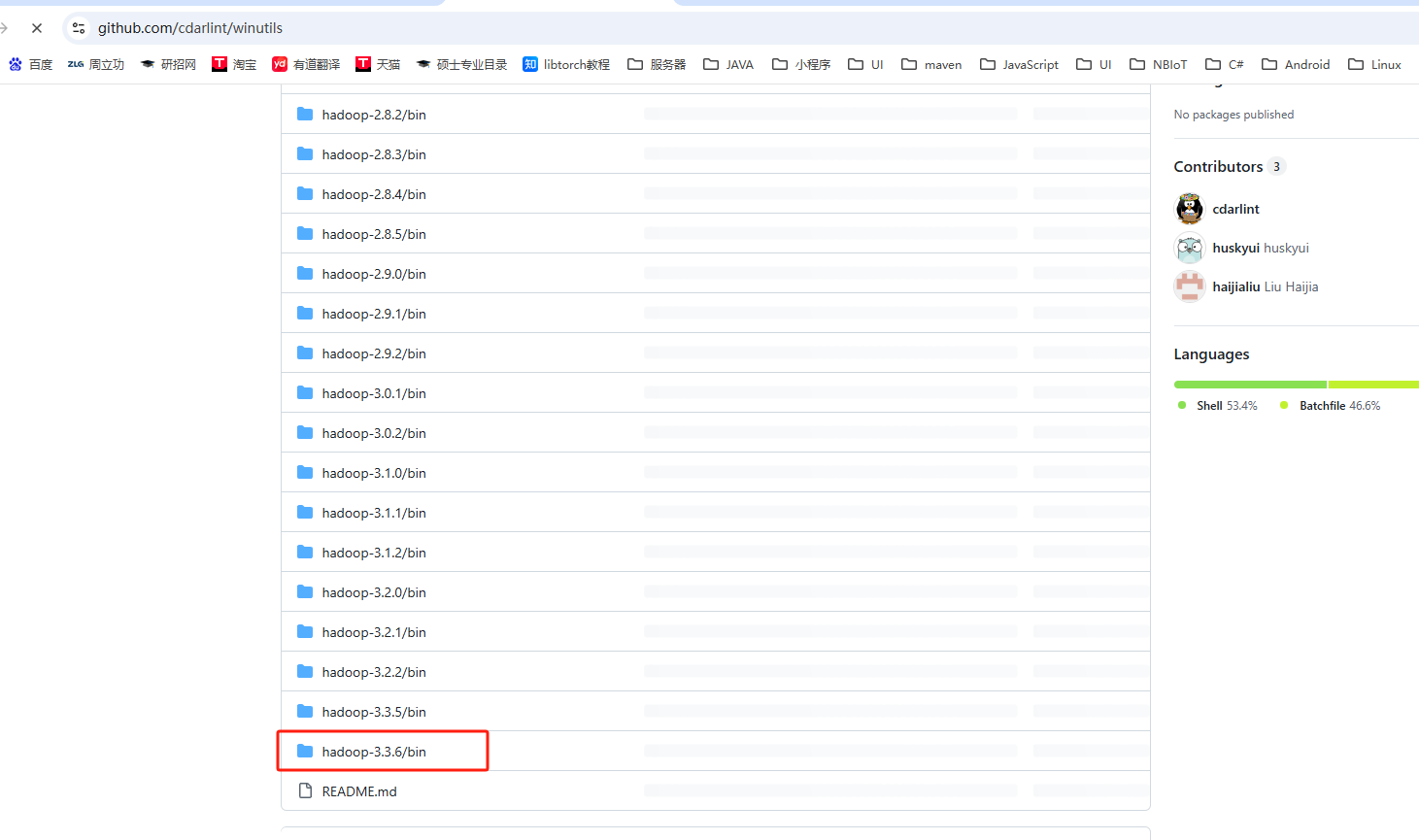Viewport: 1419px width, 840px height.
Task: Open haijialiu avatar in Contributors
Action: pyautogui.click(x=1190, y=286)
